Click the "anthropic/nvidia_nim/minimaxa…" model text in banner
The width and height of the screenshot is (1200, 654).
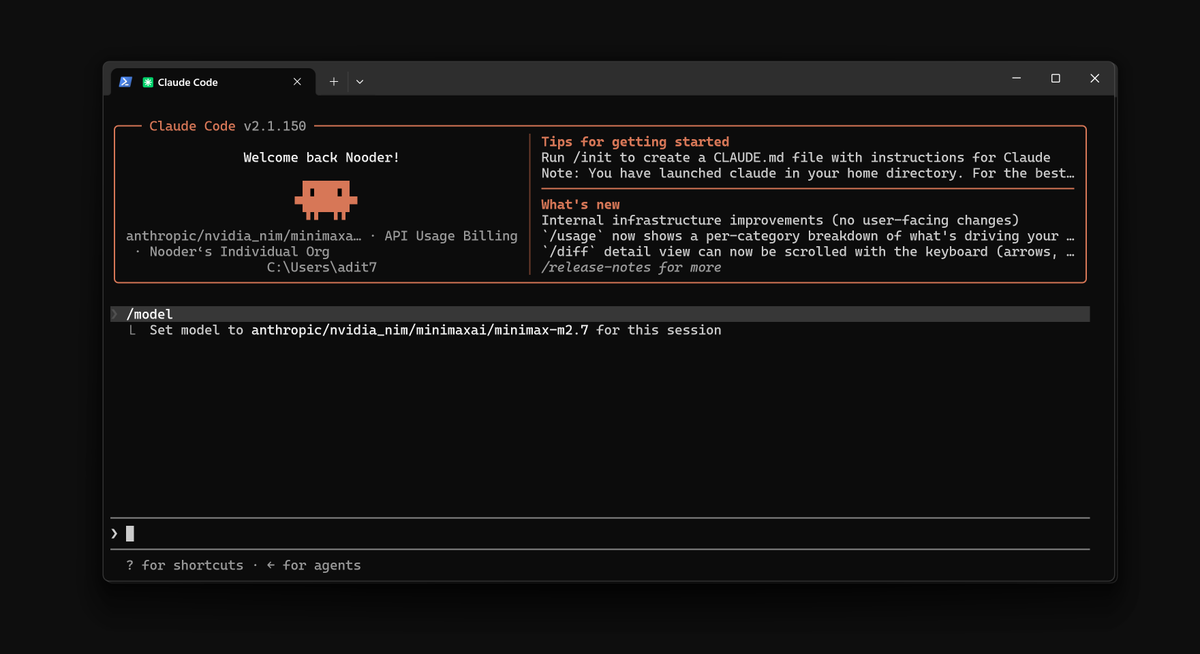pos(243,236)
